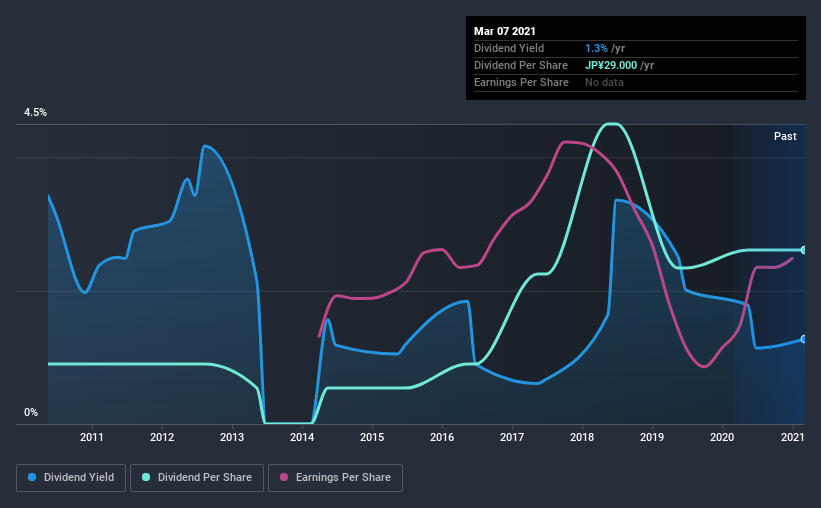
Task: Click the 2019 x-axis label
Action: point(652,437)
